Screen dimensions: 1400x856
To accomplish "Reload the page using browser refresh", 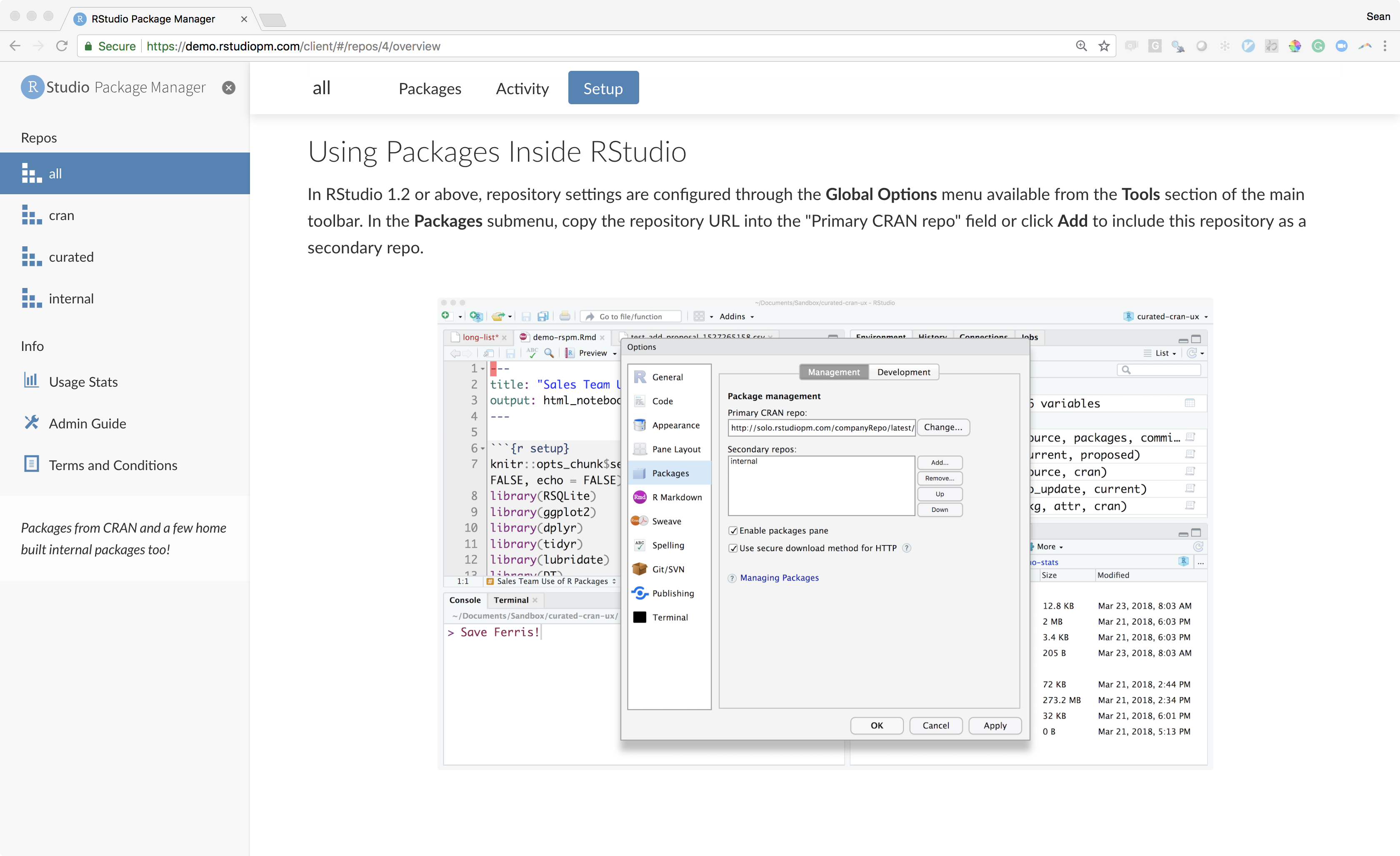I will click(62, 46).
